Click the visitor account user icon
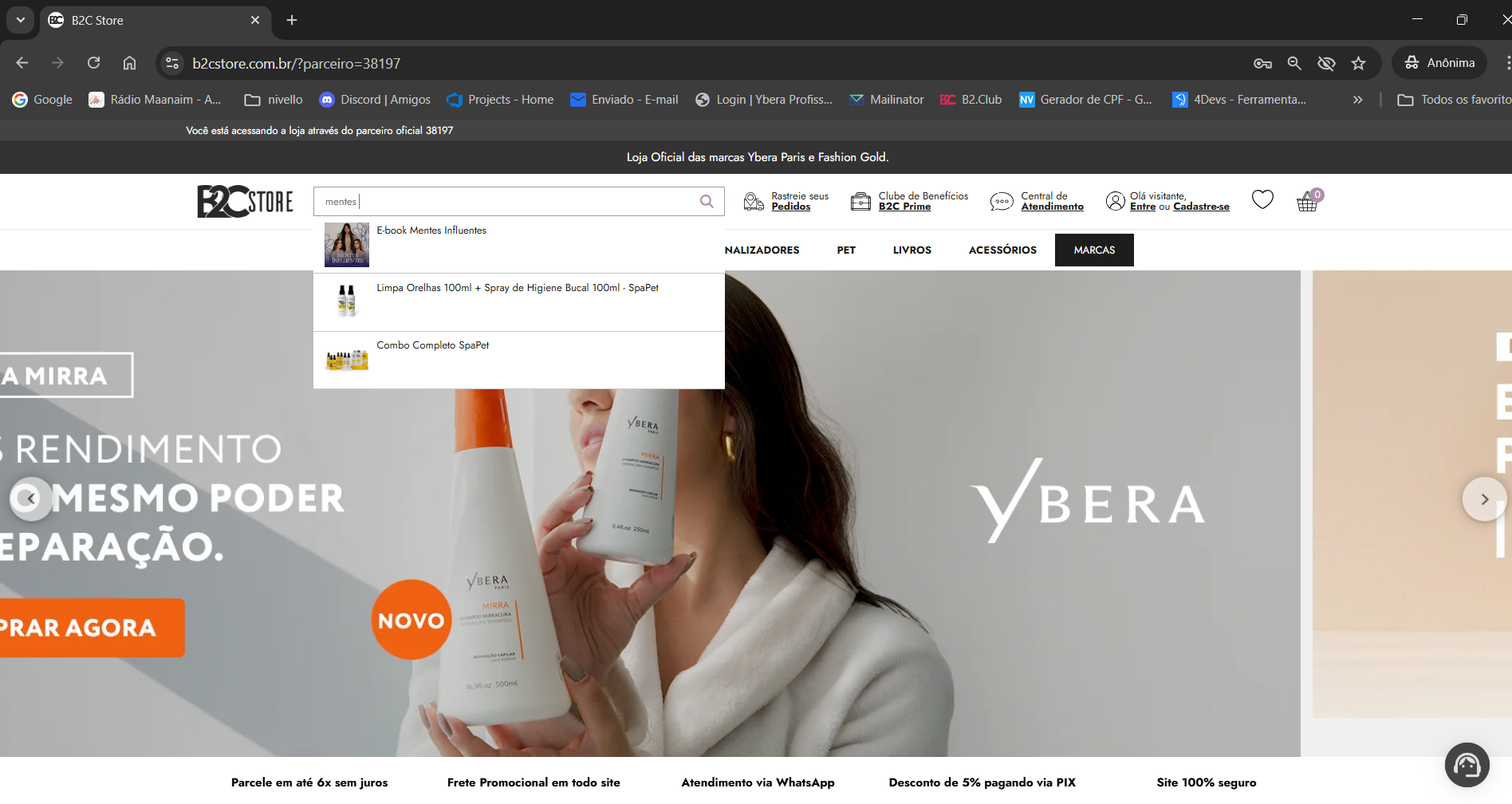This screenshot has width=1512, height=804. click(x=1116, y=201)
